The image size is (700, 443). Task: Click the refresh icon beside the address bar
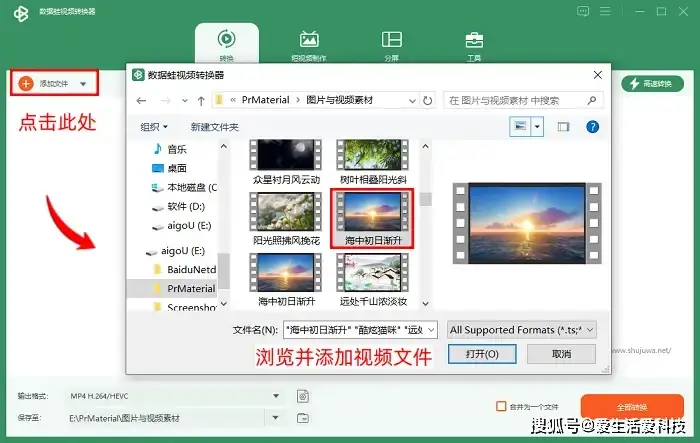[428, 100]
